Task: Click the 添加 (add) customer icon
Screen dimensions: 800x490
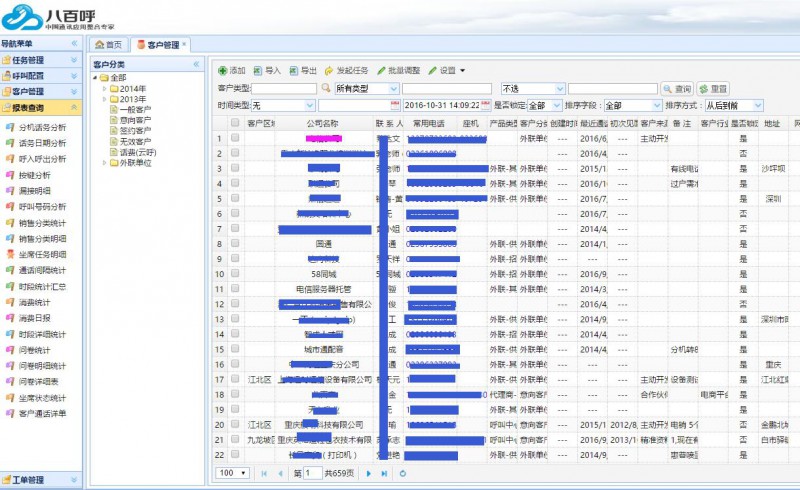Action: click(223, 71)
